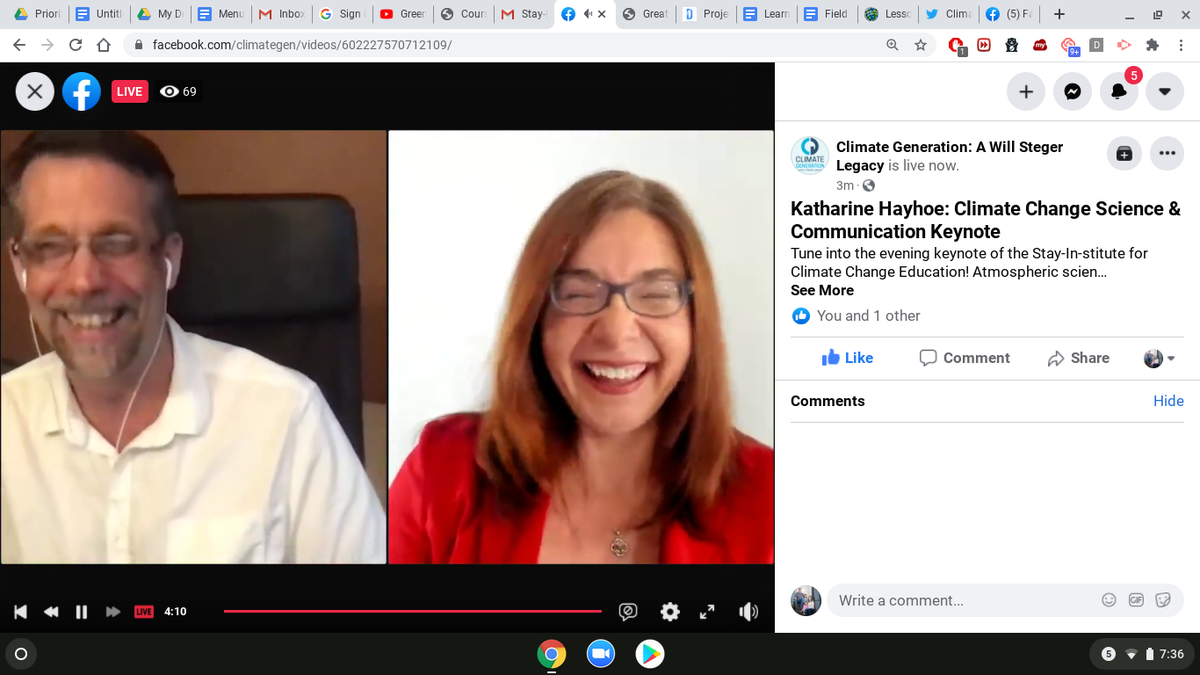
Task: Hide the Comments section
Action: [1168, 401]
